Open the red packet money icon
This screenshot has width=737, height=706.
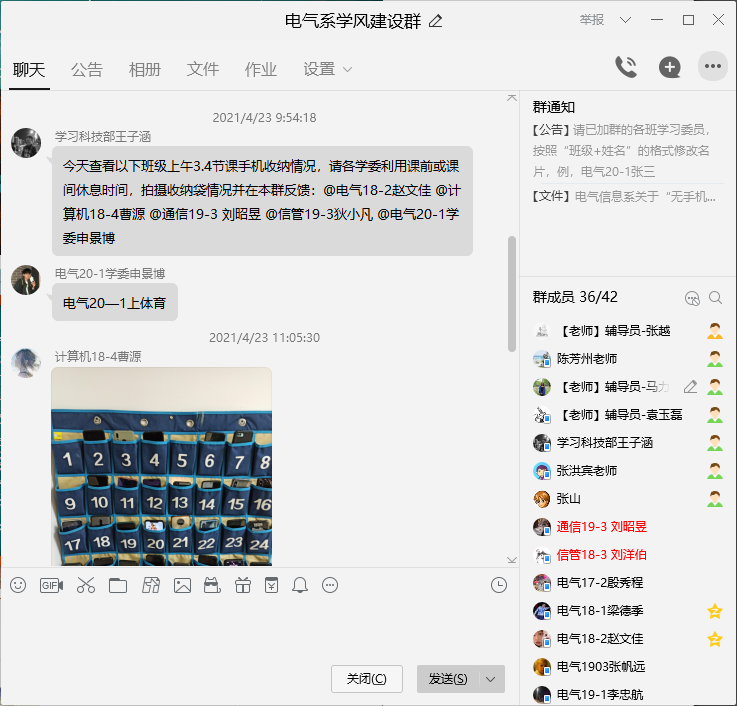(x=271, y=585)
